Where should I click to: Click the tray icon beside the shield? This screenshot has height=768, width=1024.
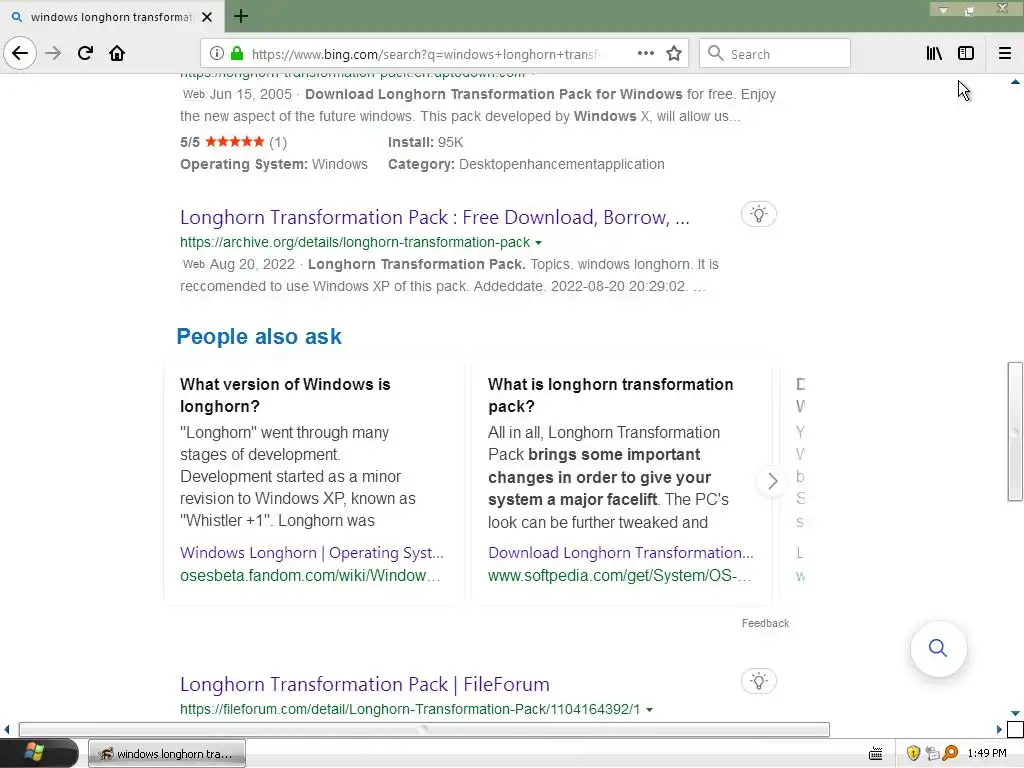(x=931, y=754)
